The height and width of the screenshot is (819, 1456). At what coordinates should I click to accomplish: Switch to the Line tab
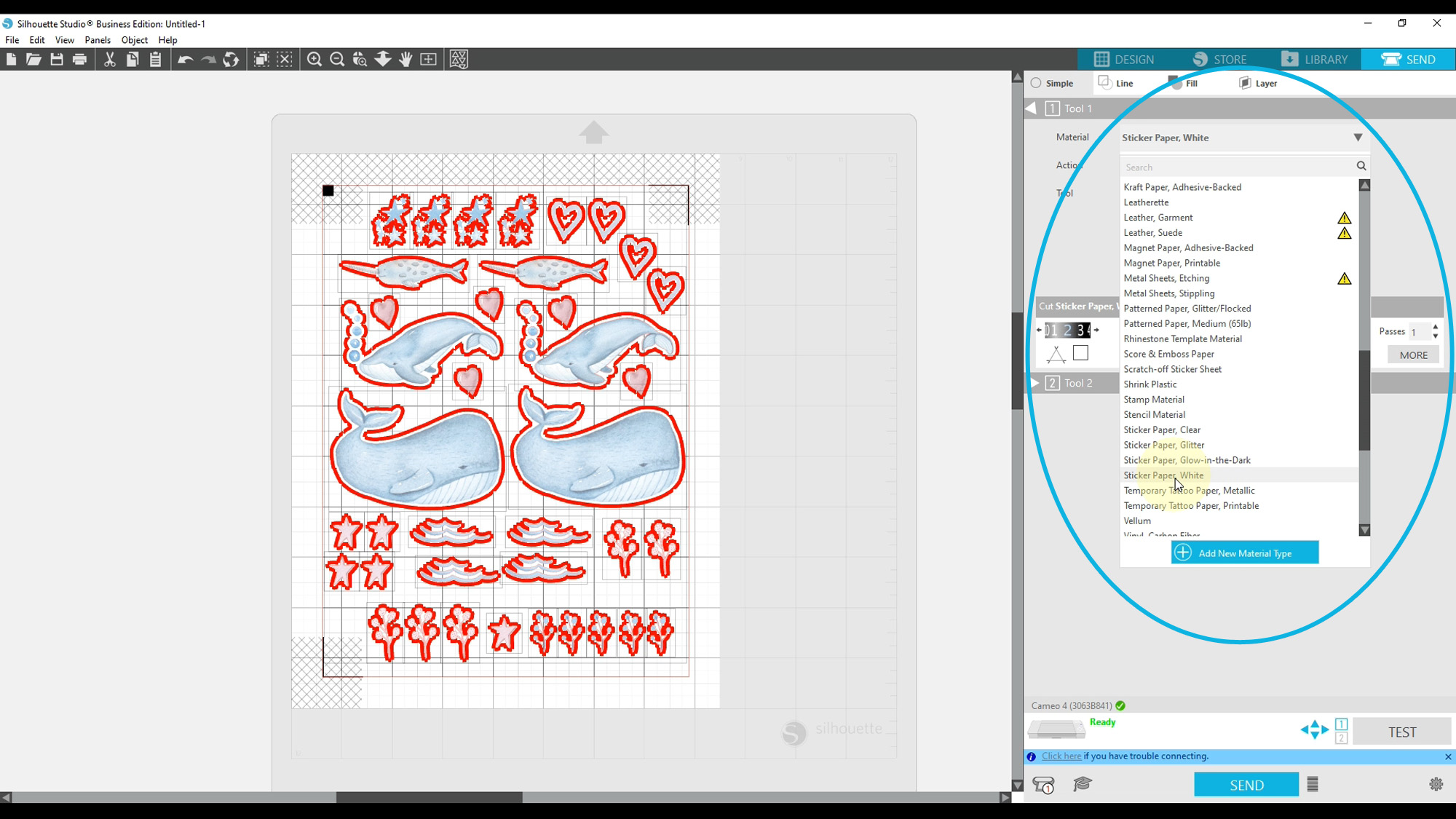(x=1117, y=83)
